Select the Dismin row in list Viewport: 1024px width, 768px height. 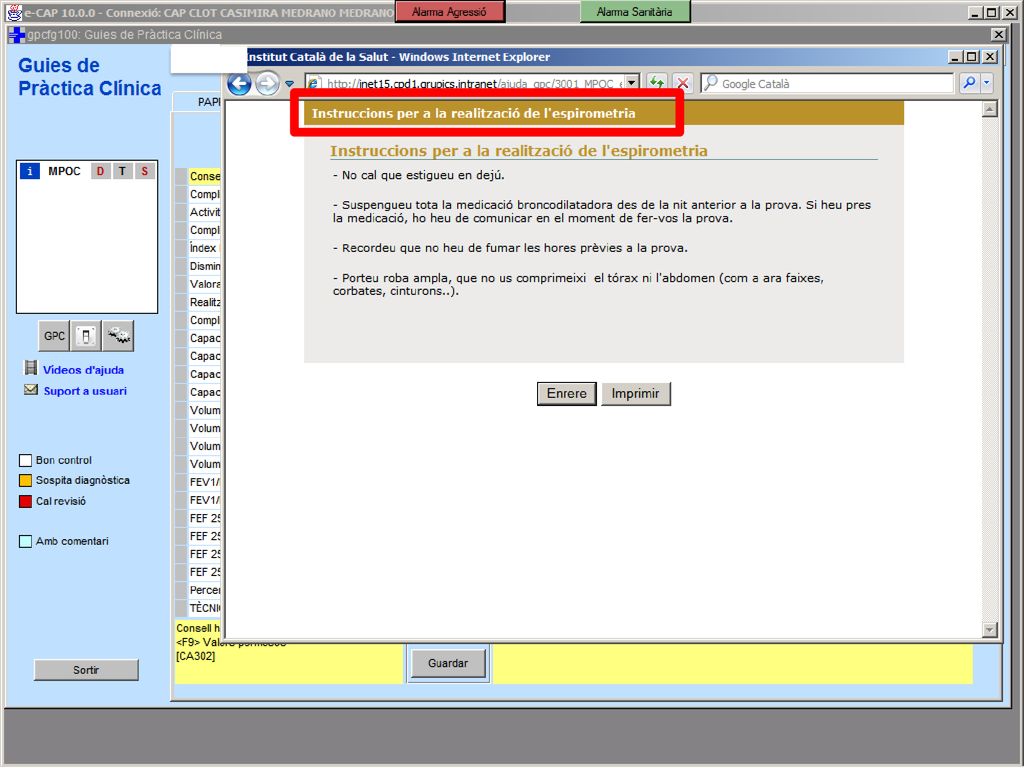[x=204, y=266]
